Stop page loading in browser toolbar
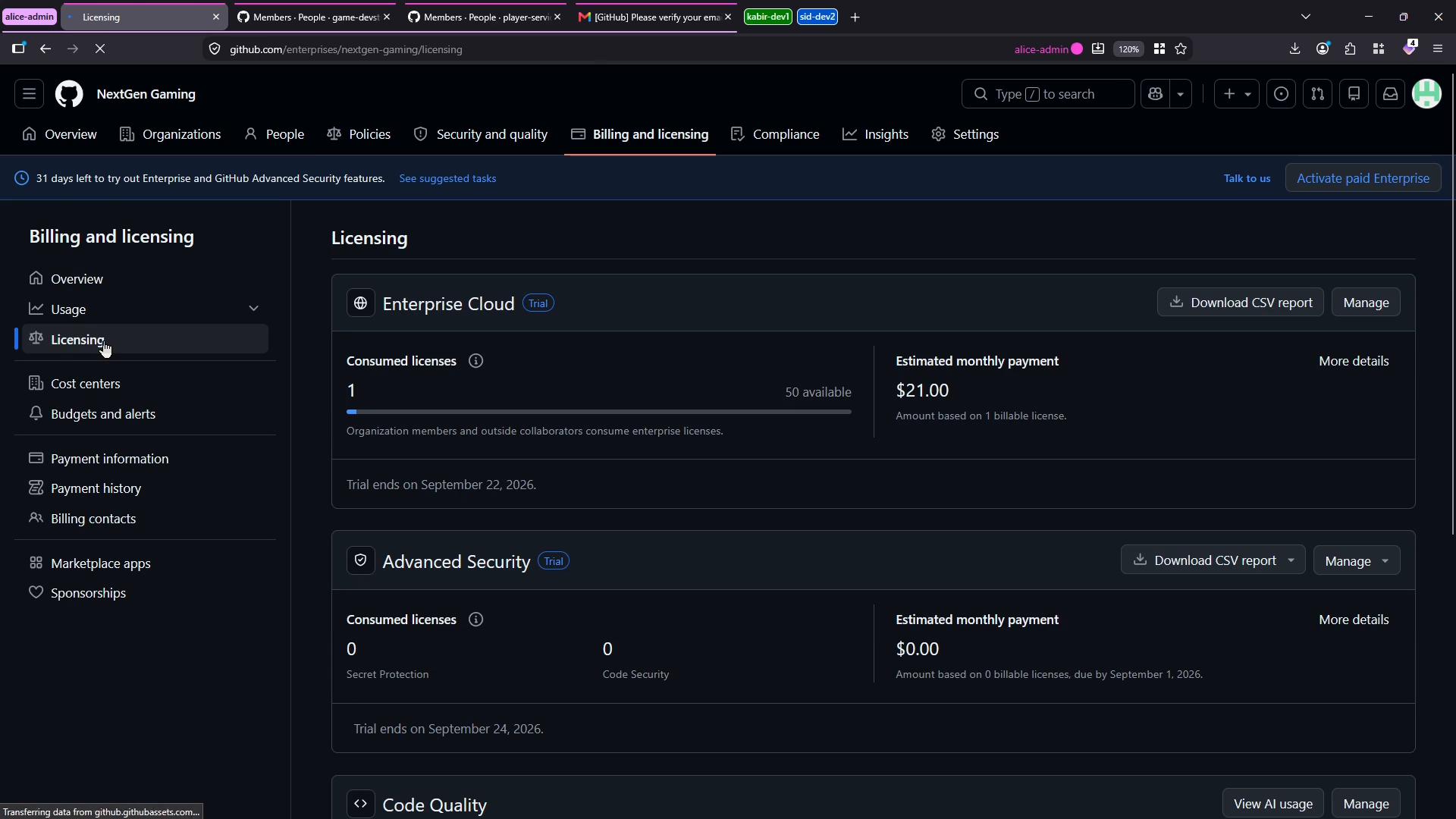The image size is (1456, 819). pos(100,49)
